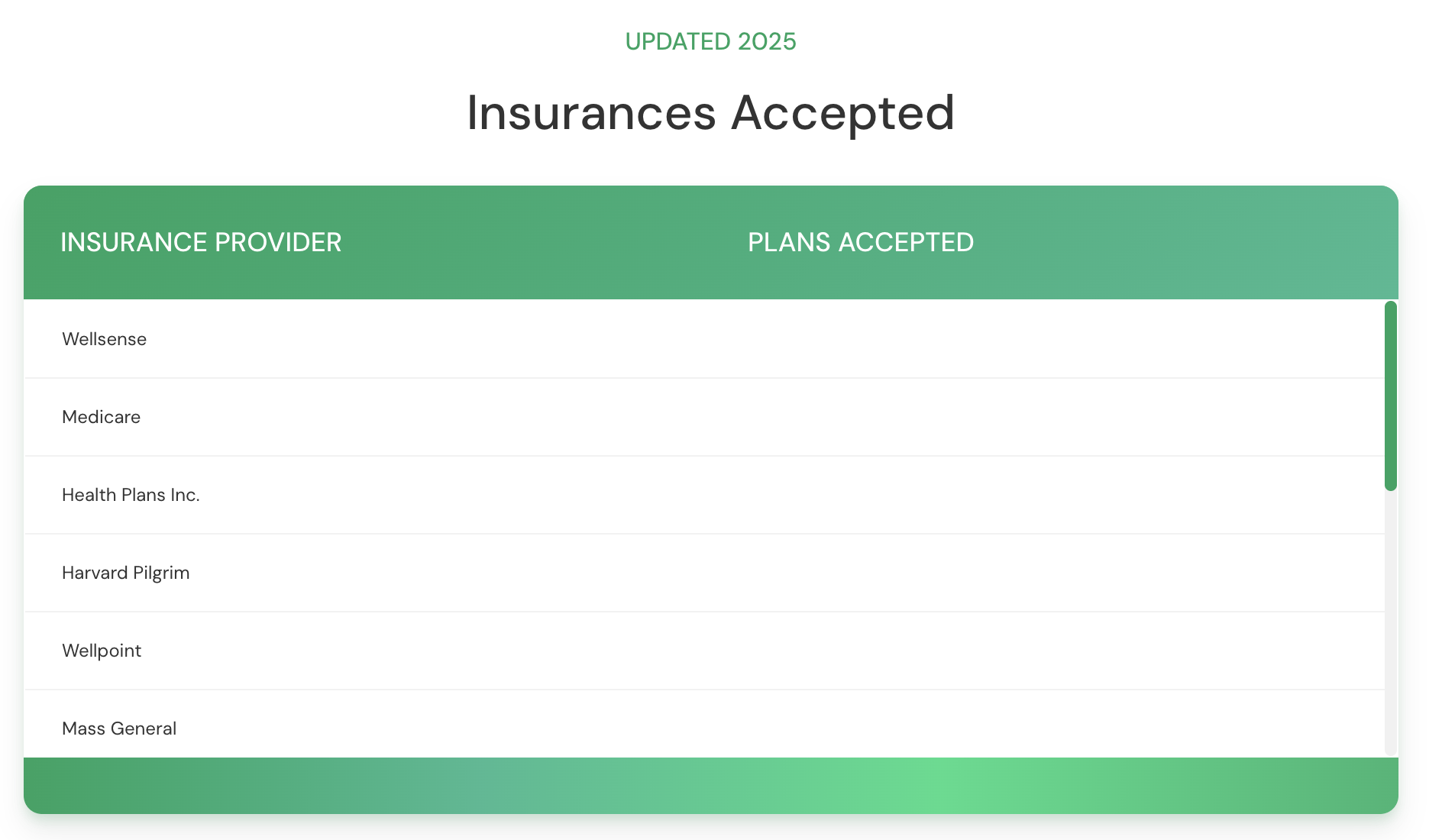Click the green footer bar of the table
1442x840 pixels.
click(x=710, y=785)
